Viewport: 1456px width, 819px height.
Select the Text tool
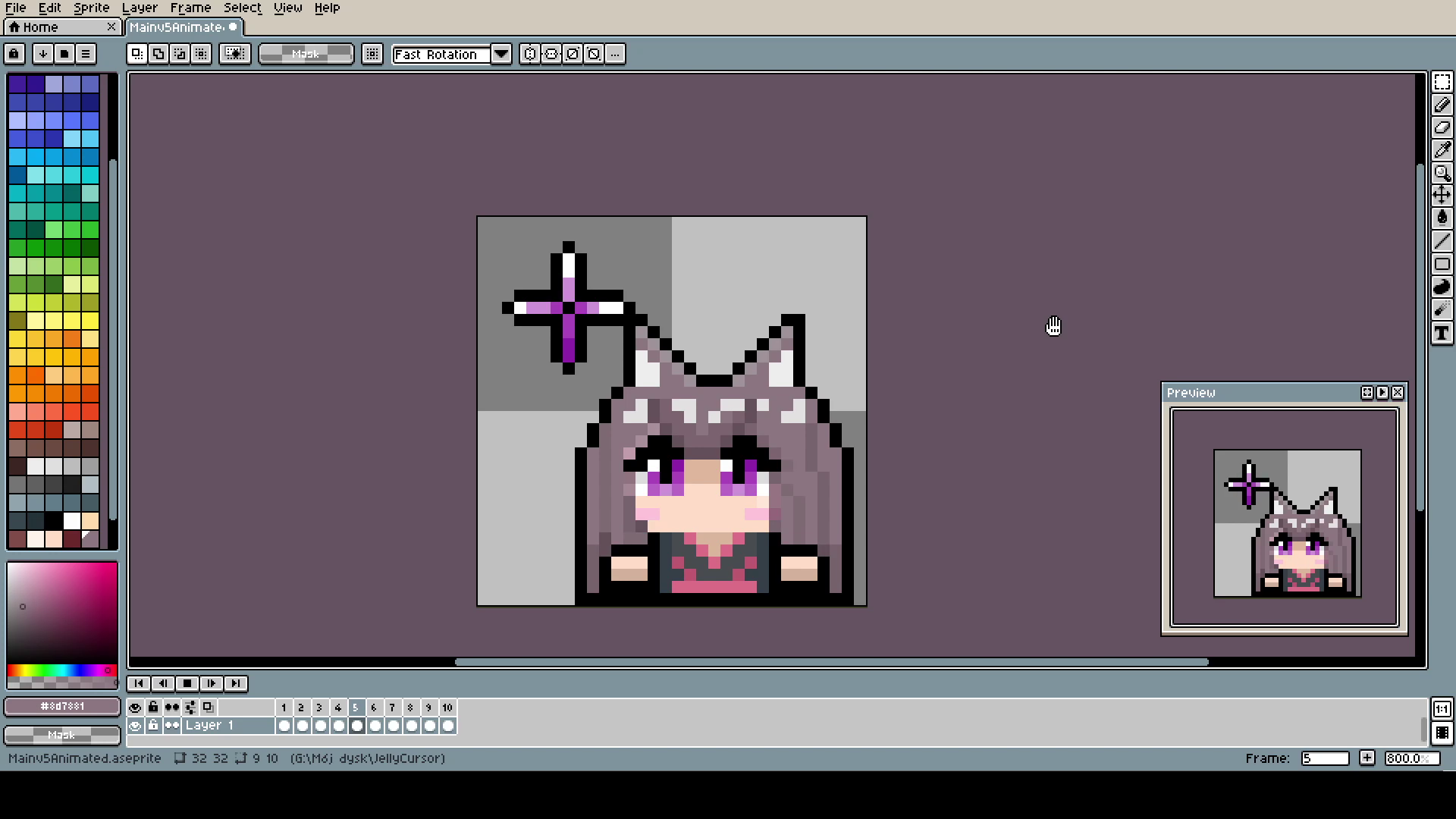(x=1442, y=334)
